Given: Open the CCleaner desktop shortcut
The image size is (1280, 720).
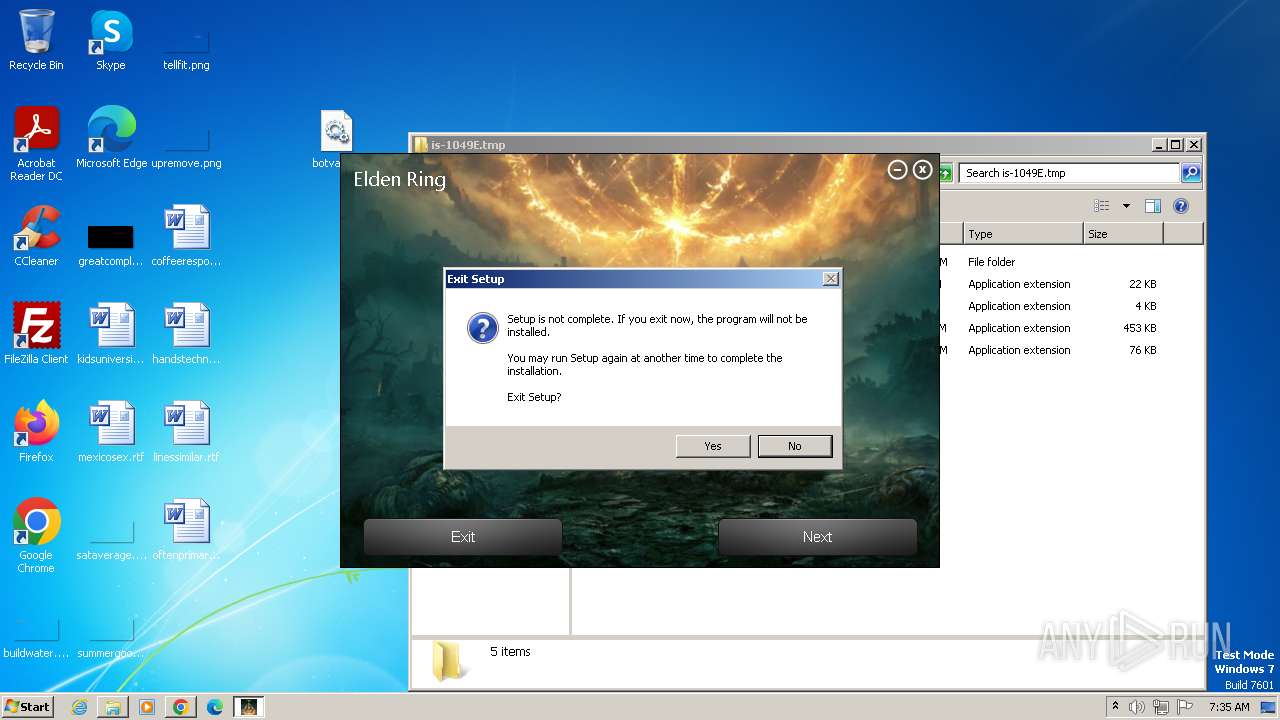Looking at the screenshot, I should pyautogui.click(x=36, y=237).
